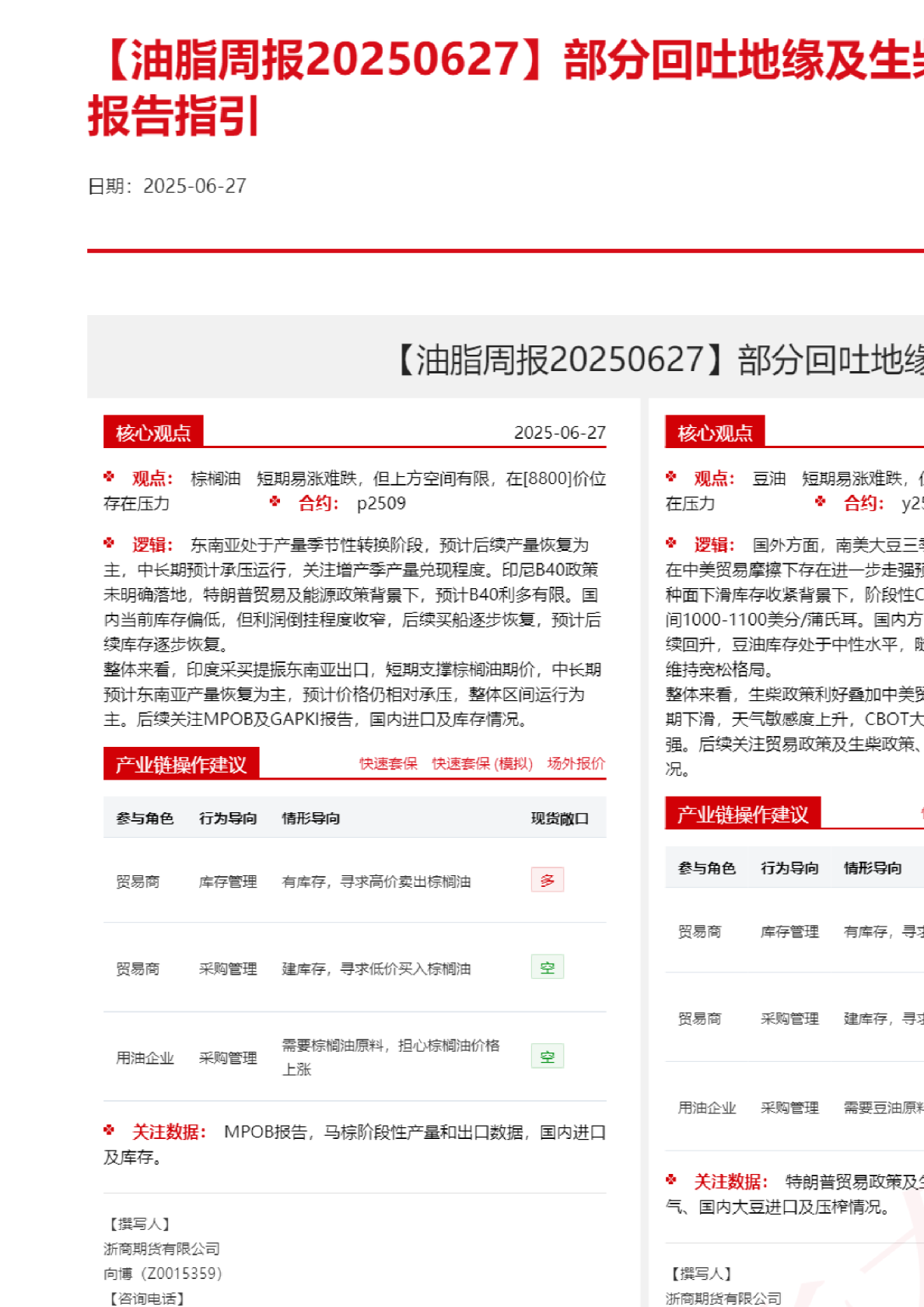
Task: Click the red diamond bullet beside 观点 豆油
Action: point(671,477)
